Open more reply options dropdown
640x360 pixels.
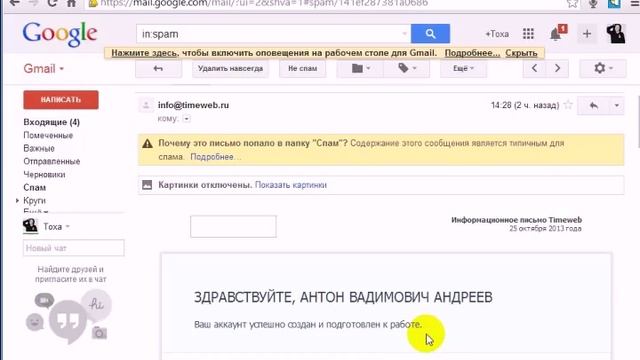[x=617, y=106]
